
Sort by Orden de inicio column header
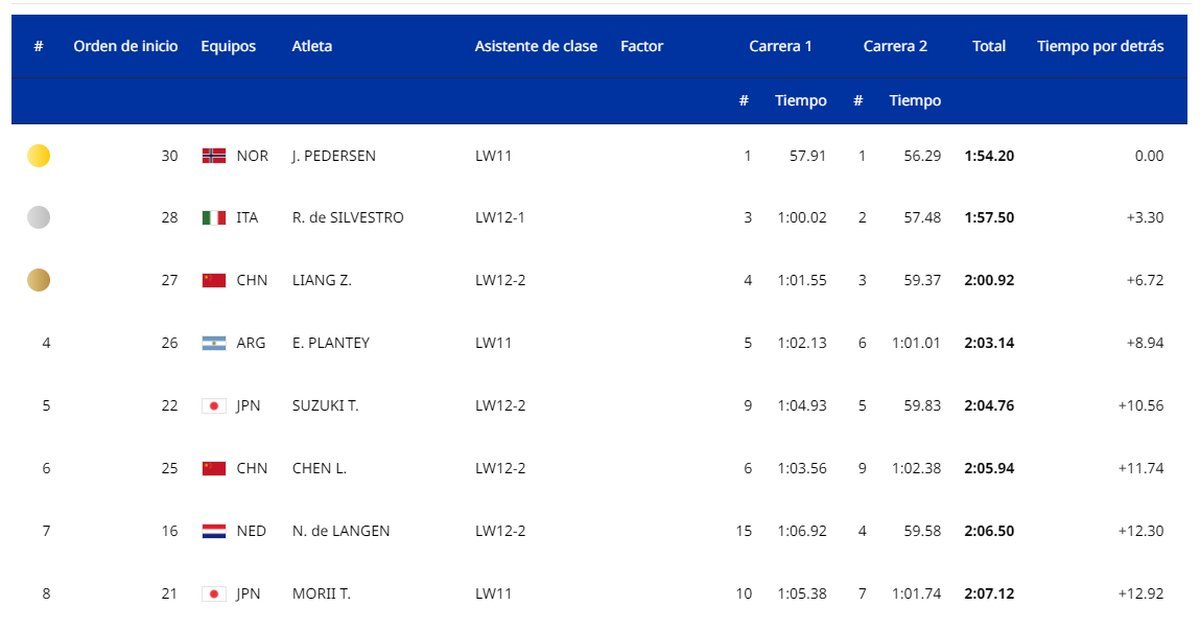tap(126, 46)
